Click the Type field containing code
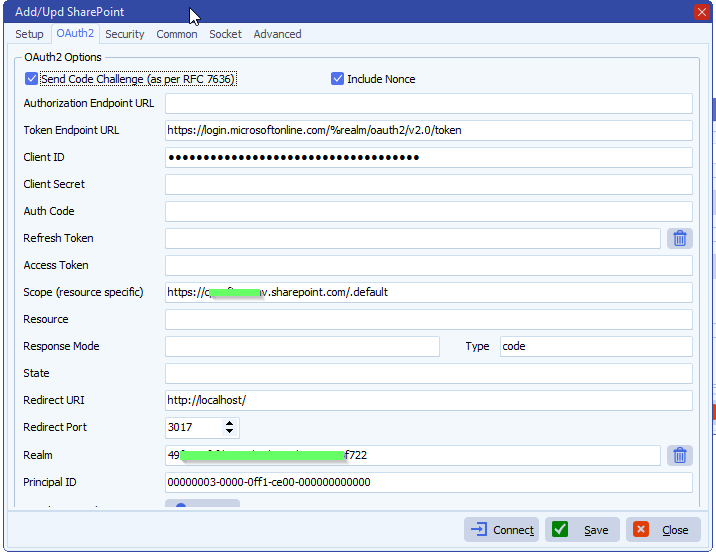Screen dimensions: 716x555 (x=596, y=346)
